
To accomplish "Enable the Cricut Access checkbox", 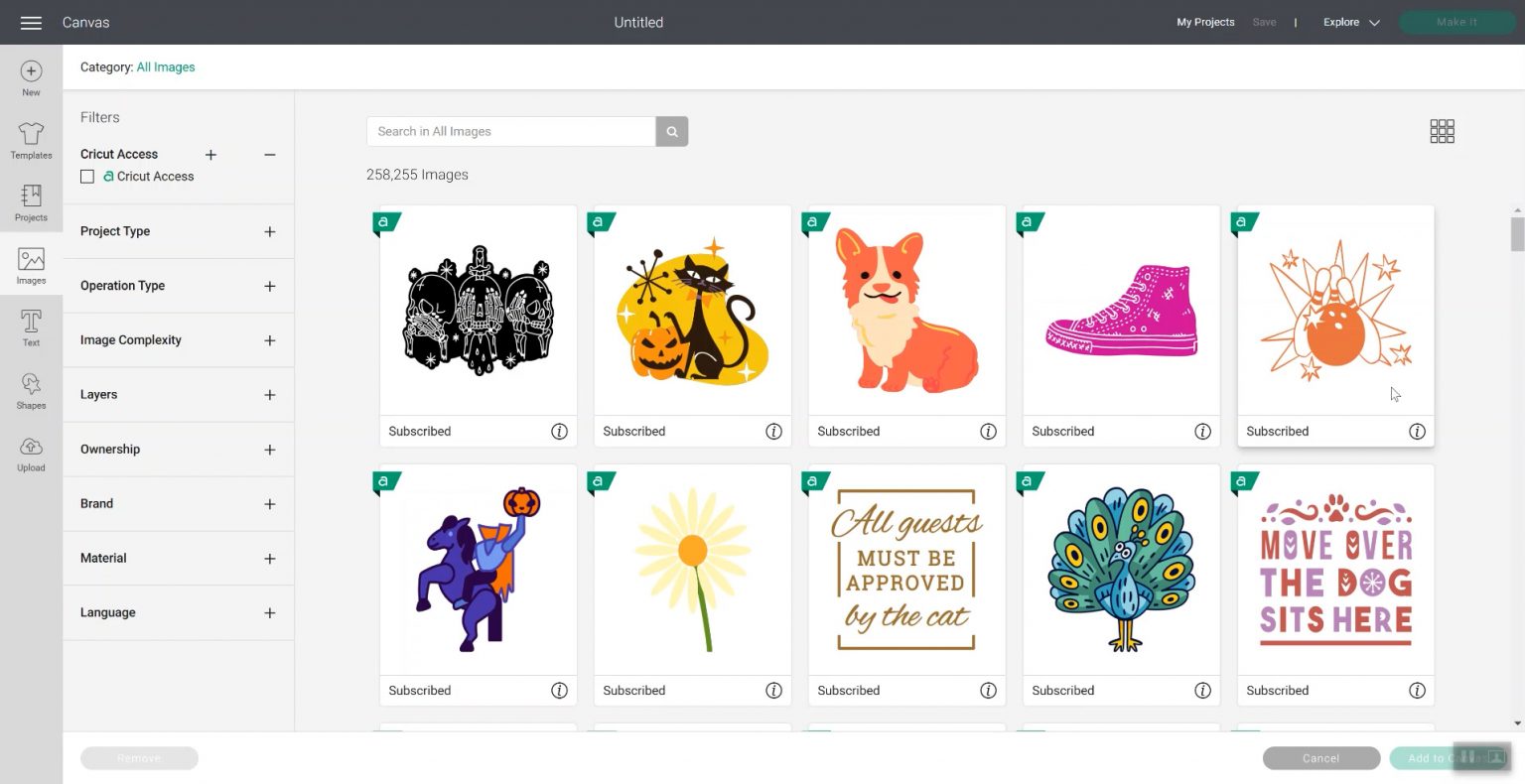I will pyautogui.click(x=87, y=177).
